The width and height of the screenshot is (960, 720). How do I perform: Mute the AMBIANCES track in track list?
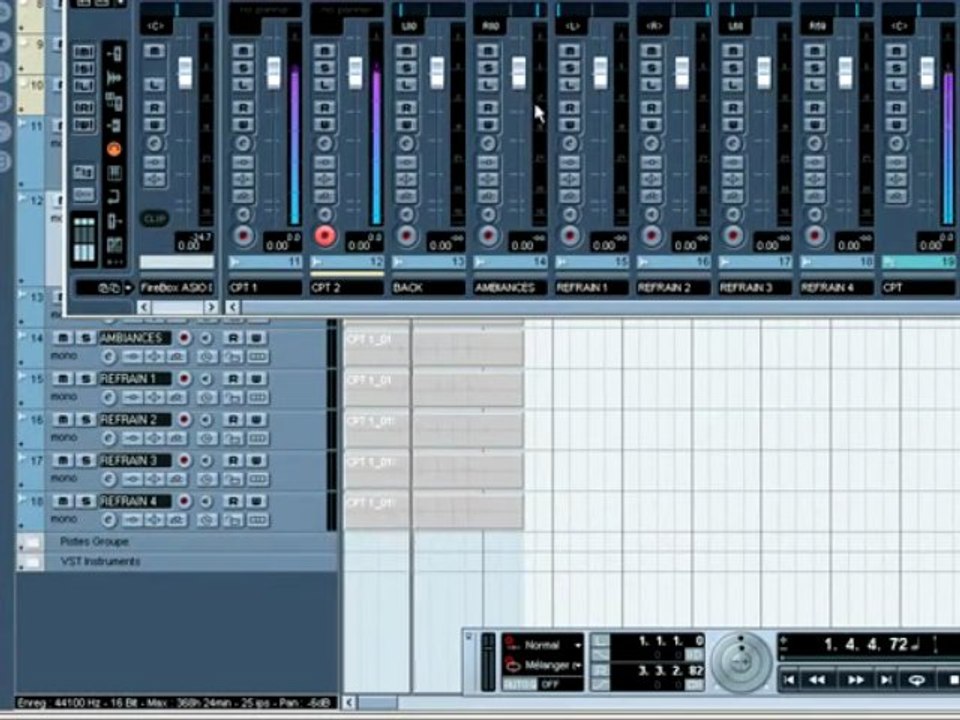click(x=62, y=338)
